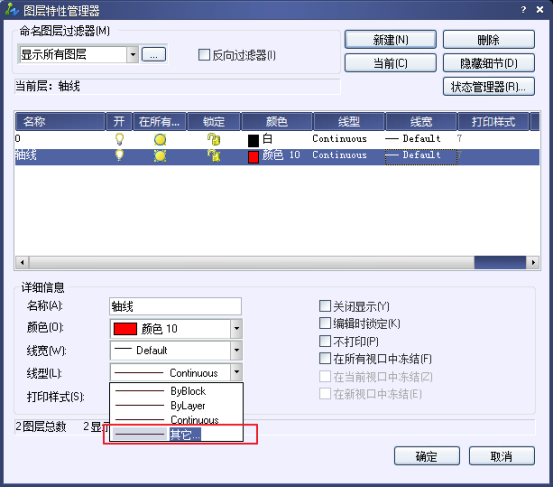Toggle lock icon for layer 0
554x487 pixels.
pyautogui.click(x=214, y=139)
